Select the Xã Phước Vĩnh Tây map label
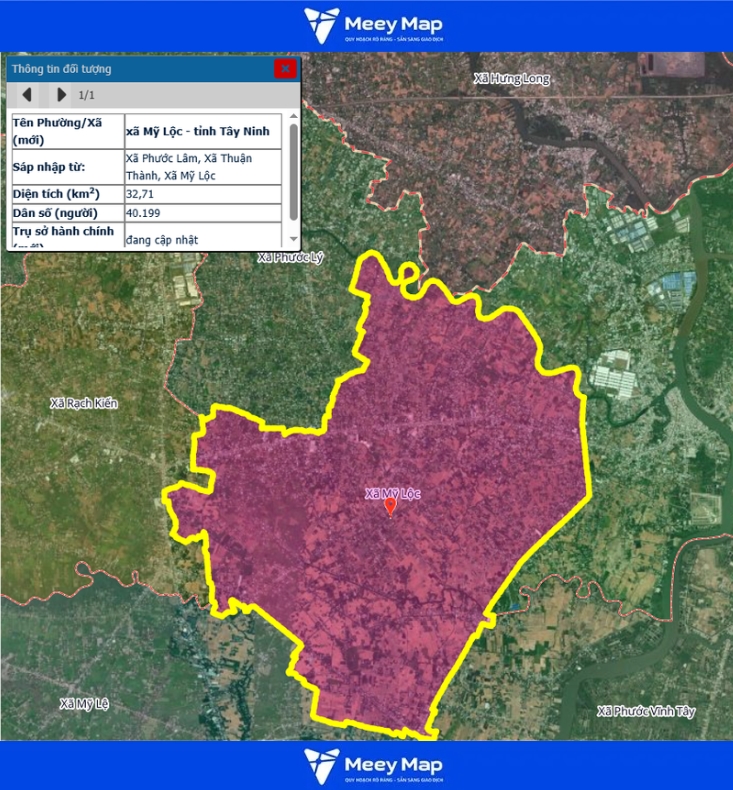This screenshot has height=790, width=733. pyautogui.click(x=645, y=711)
